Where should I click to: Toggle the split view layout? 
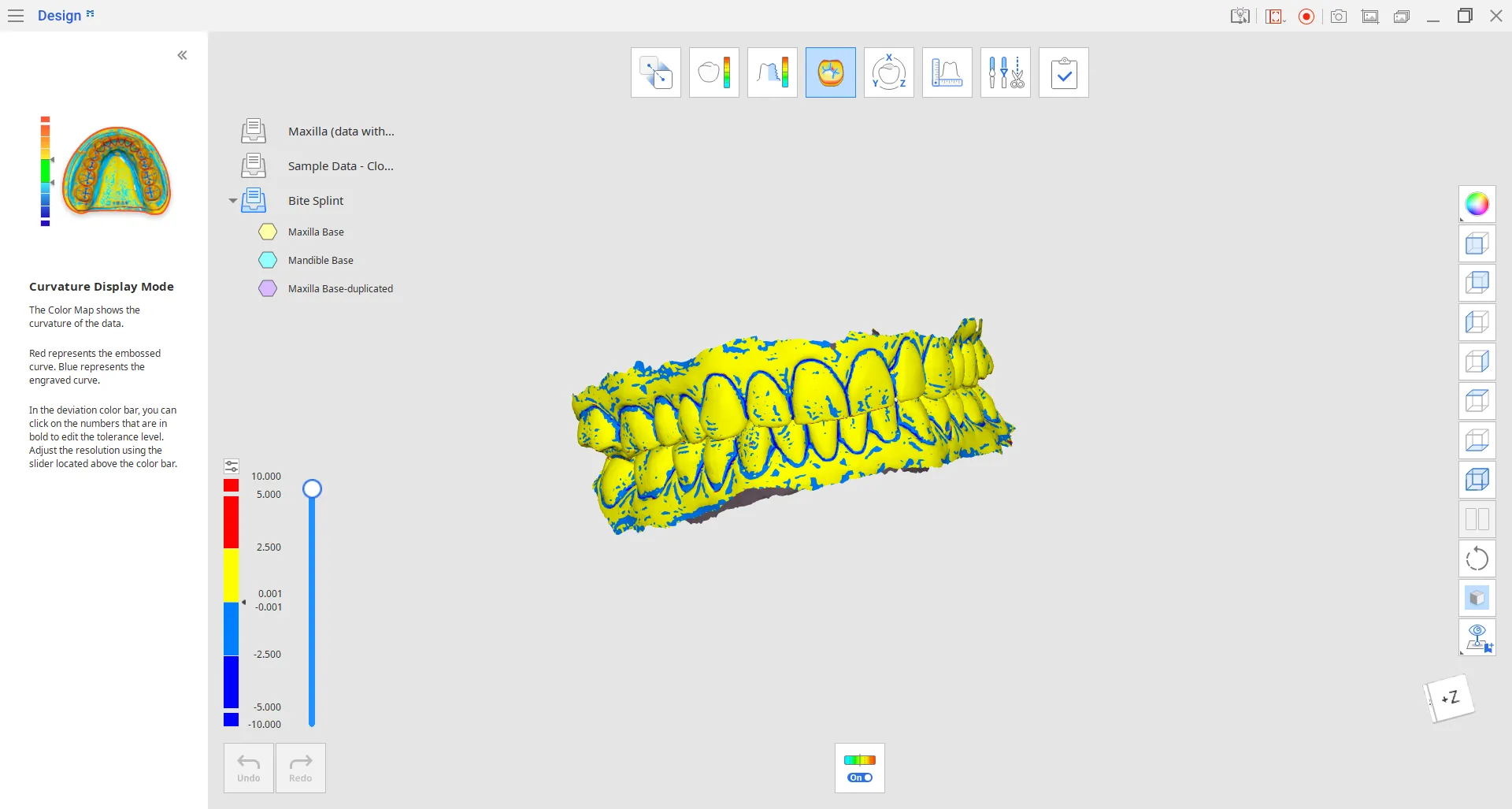coord(1477,519)
